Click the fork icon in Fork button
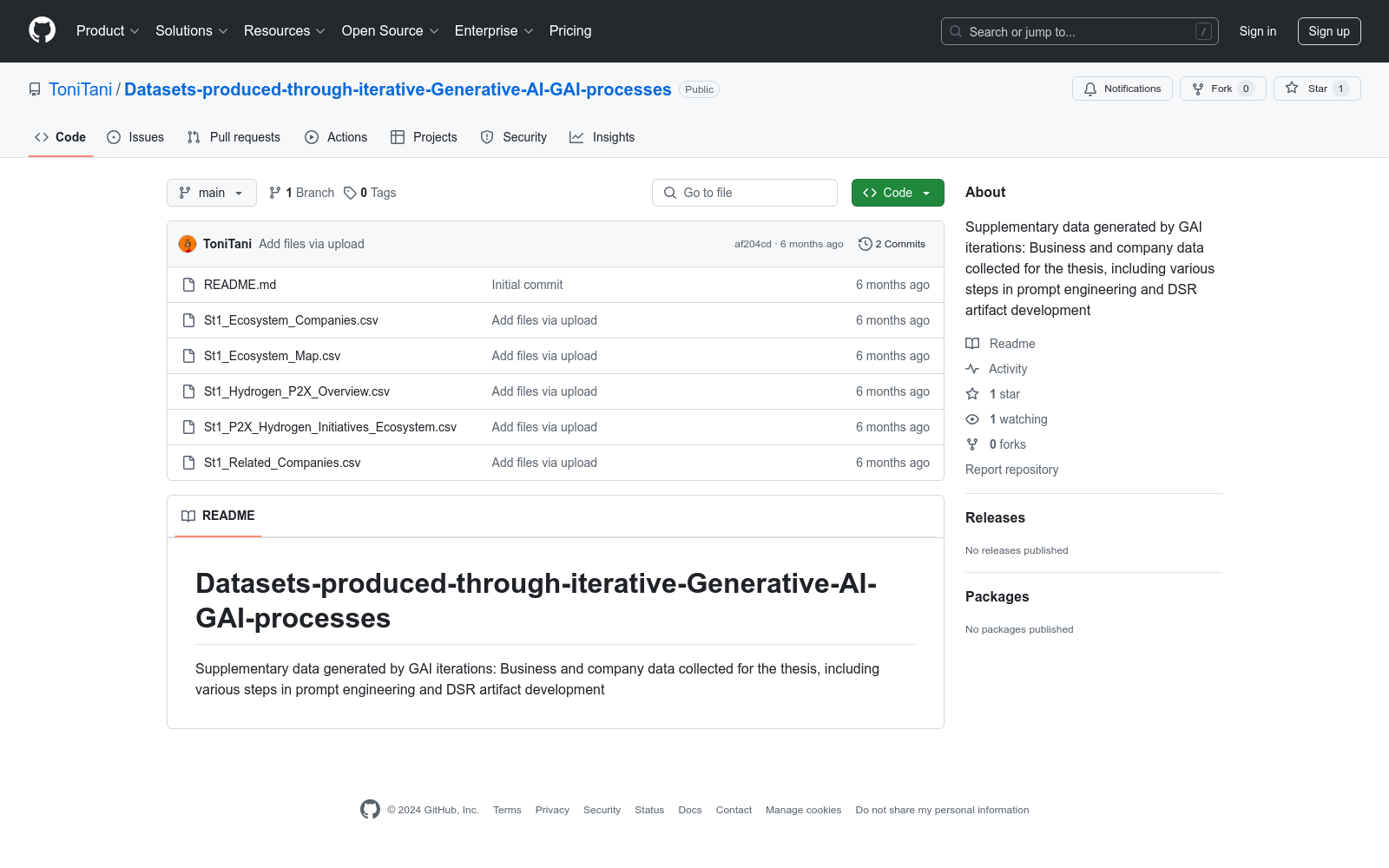Image resolution: width=1389 pixels, height=868 pixels. 1198,89
